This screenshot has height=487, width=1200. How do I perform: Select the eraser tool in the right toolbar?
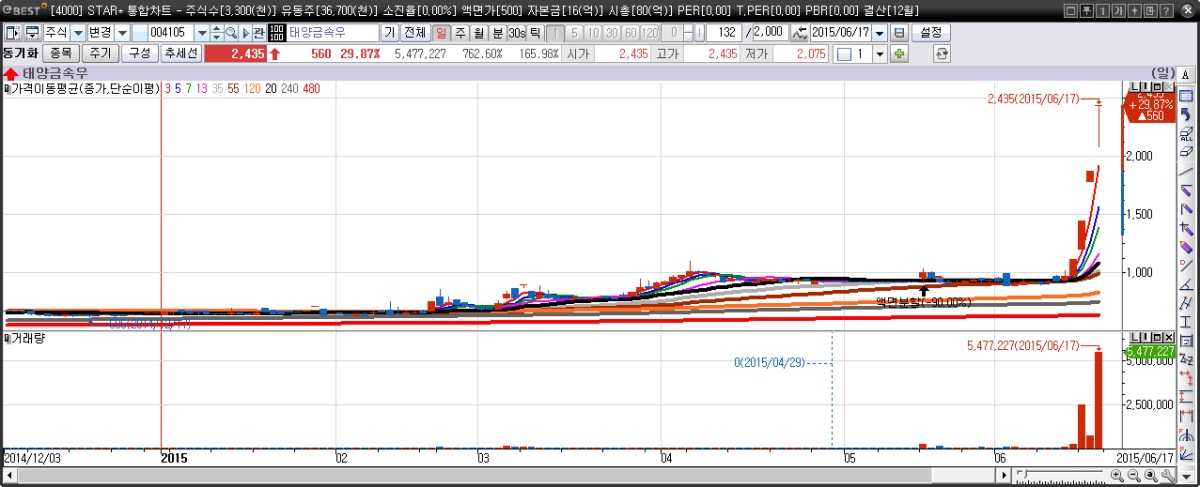pos(1186,152)
